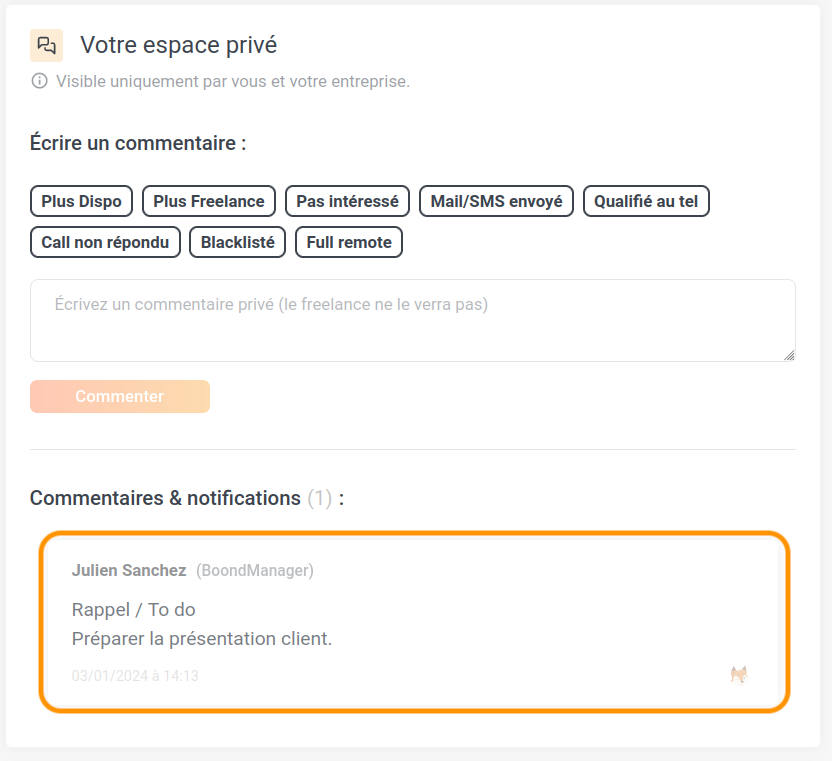The image size is (832, 761).
Task: Click the Commentaires & notifications heading
Action: [x=165, y=498]
